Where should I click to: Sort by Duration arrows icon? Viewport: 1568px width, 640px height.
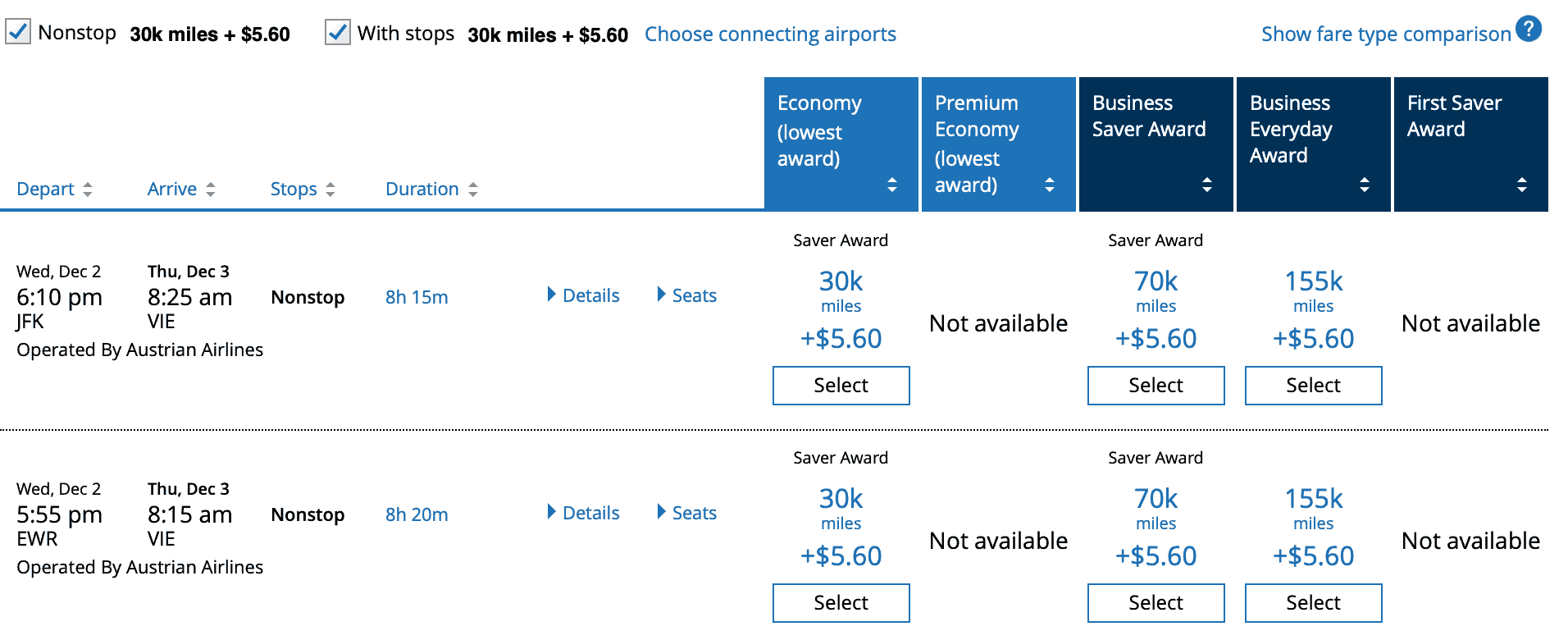472,190
